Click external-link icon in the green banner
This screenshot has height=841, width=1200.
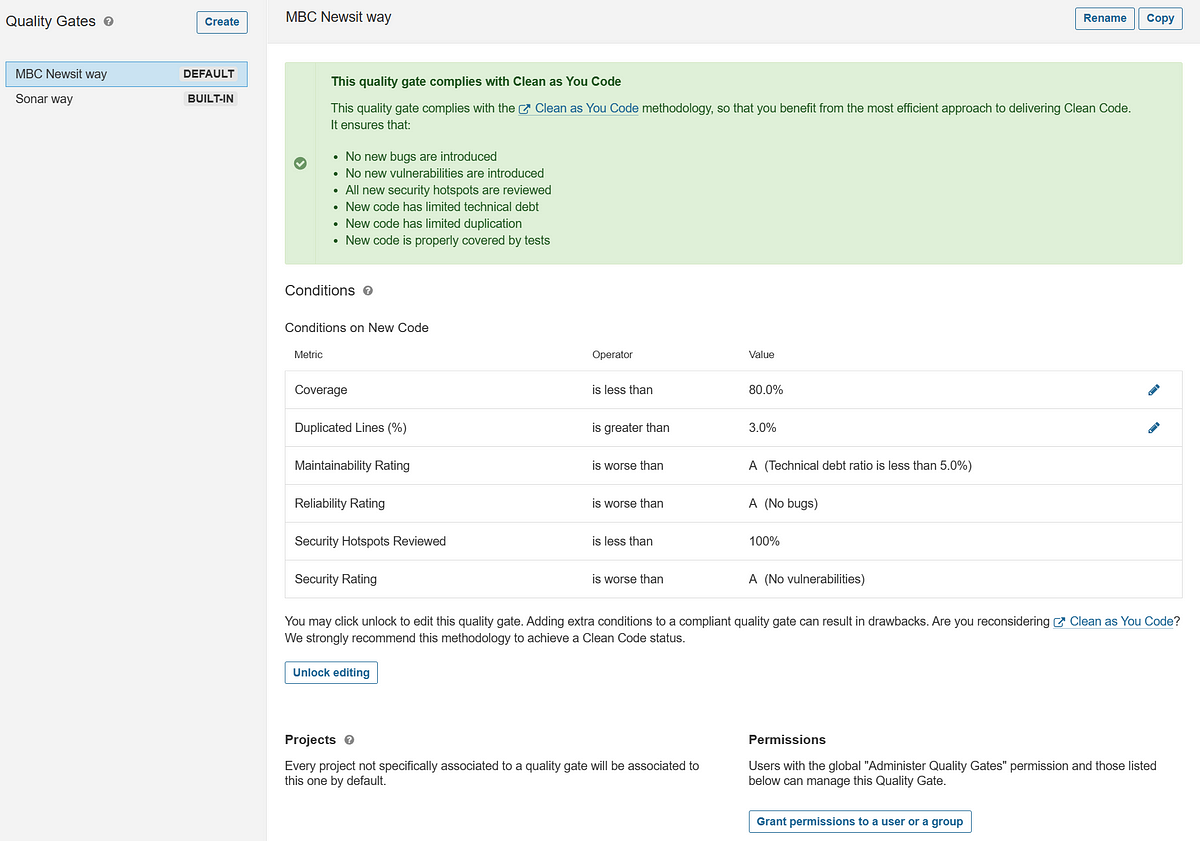[x=524, y=109]
